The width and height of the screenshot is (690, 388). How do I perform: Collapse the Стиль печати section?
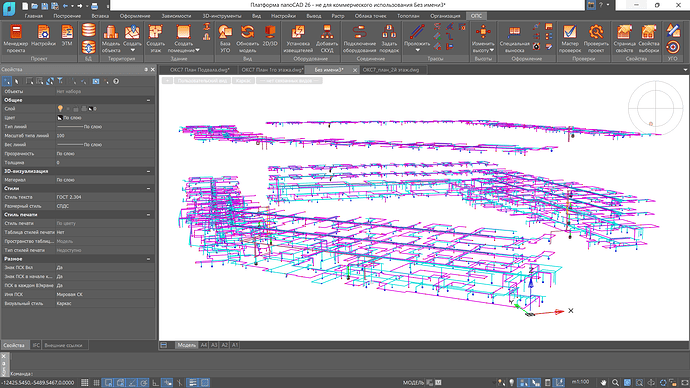click(148, 215)
